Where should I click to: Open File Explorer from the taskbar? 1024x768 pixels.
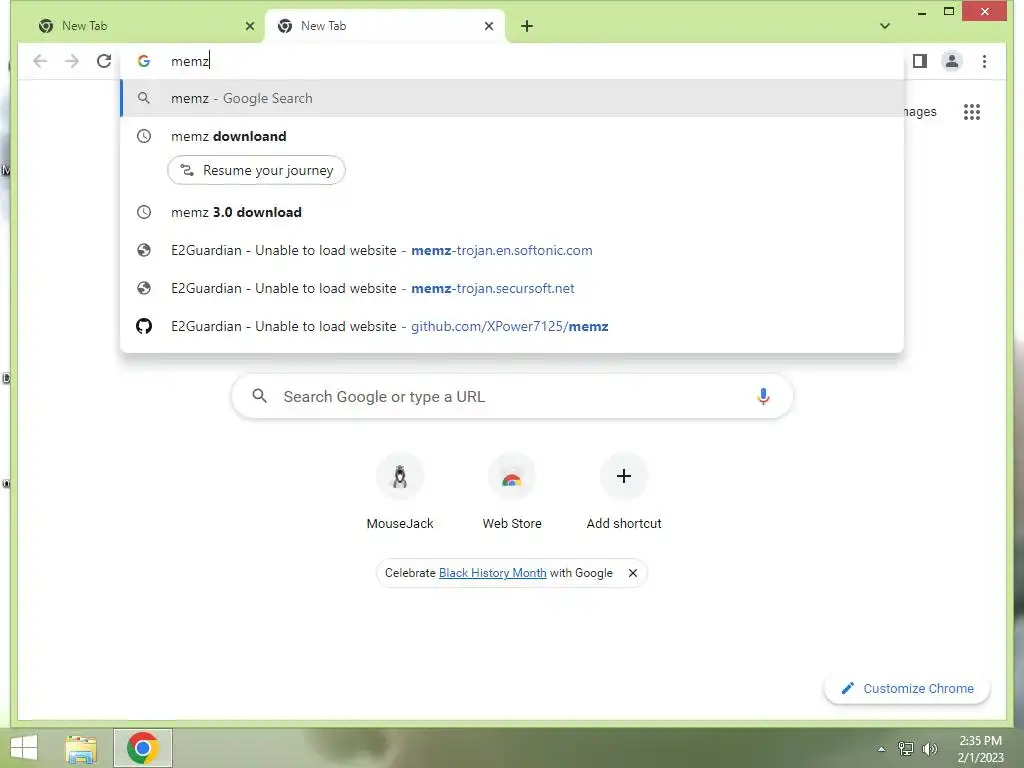[81, 748]
